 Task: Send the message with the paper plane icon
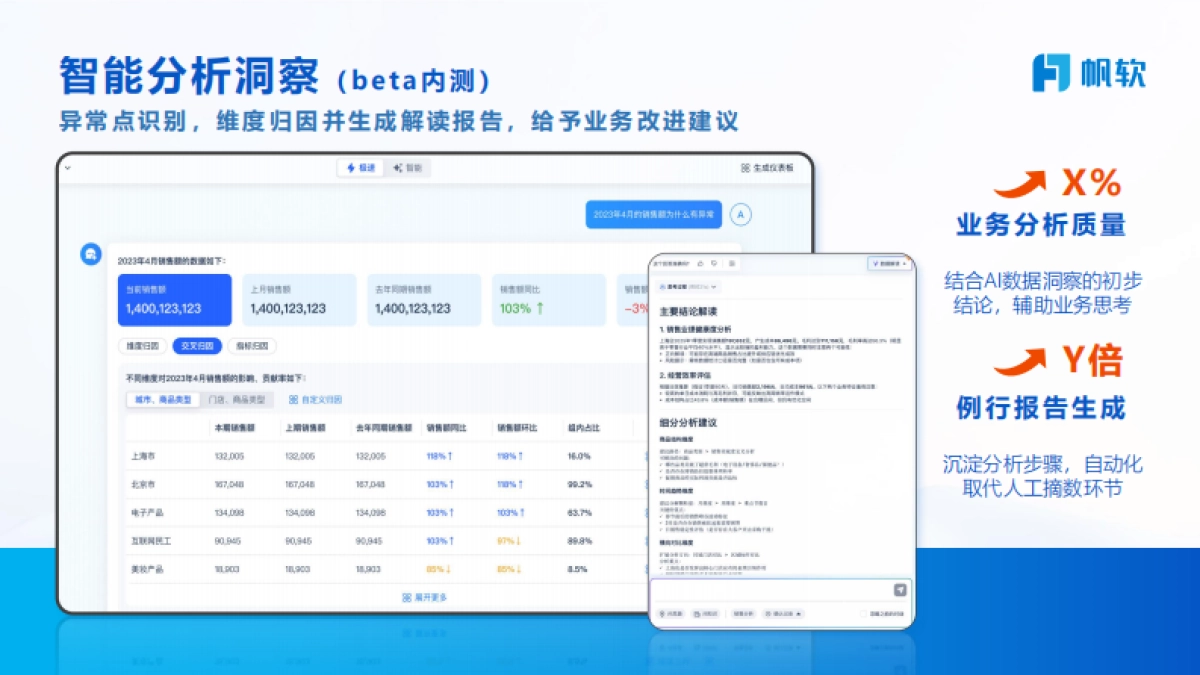tap(900, 590)
